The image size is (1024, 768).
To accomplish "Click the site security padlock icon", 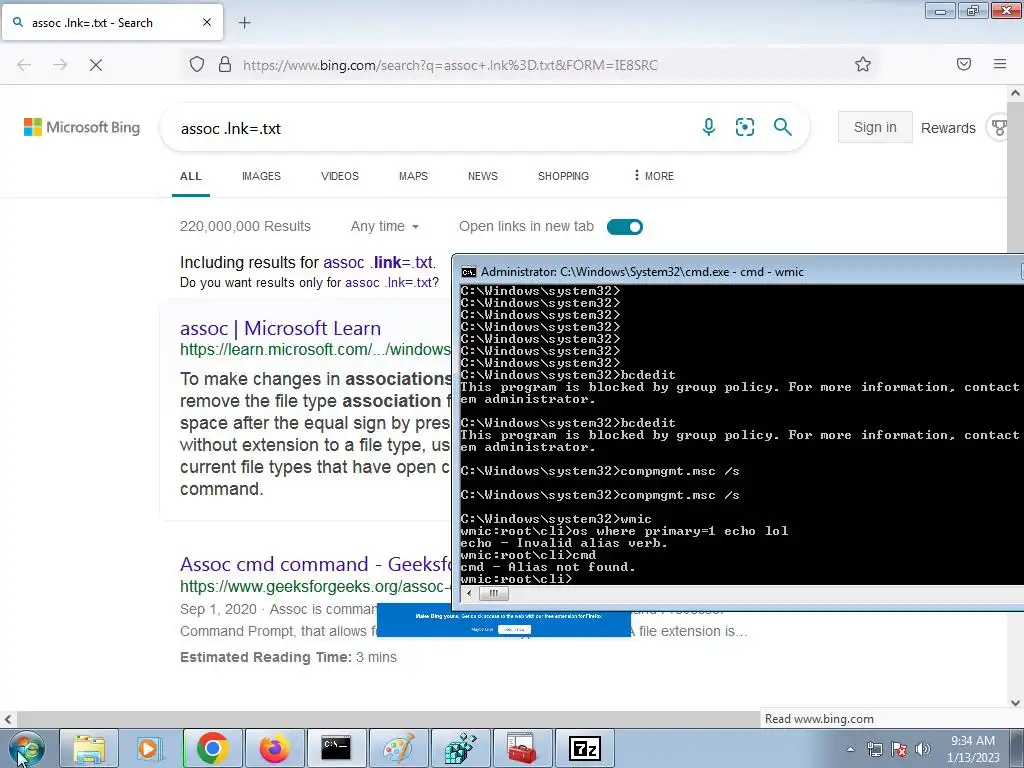I will [225, 64].
